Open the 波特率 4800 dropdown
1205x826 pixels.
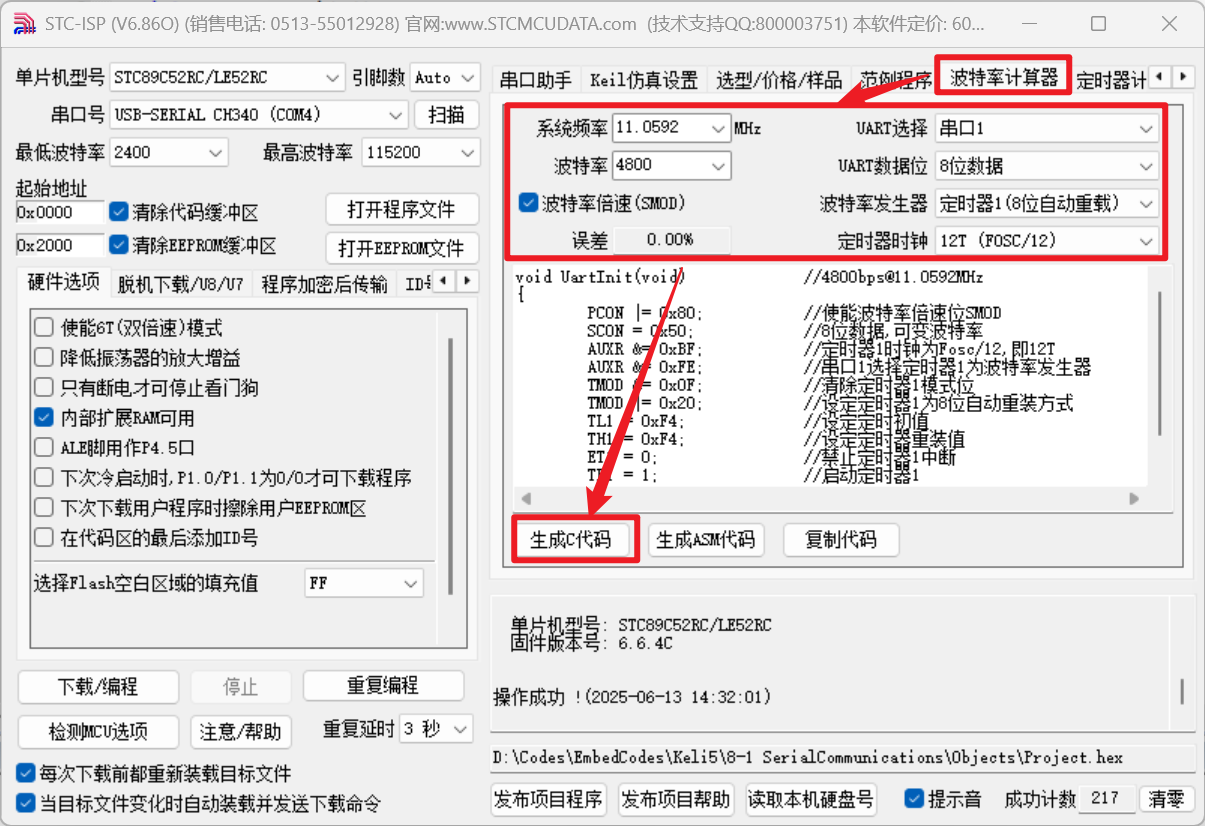point(671,165)
